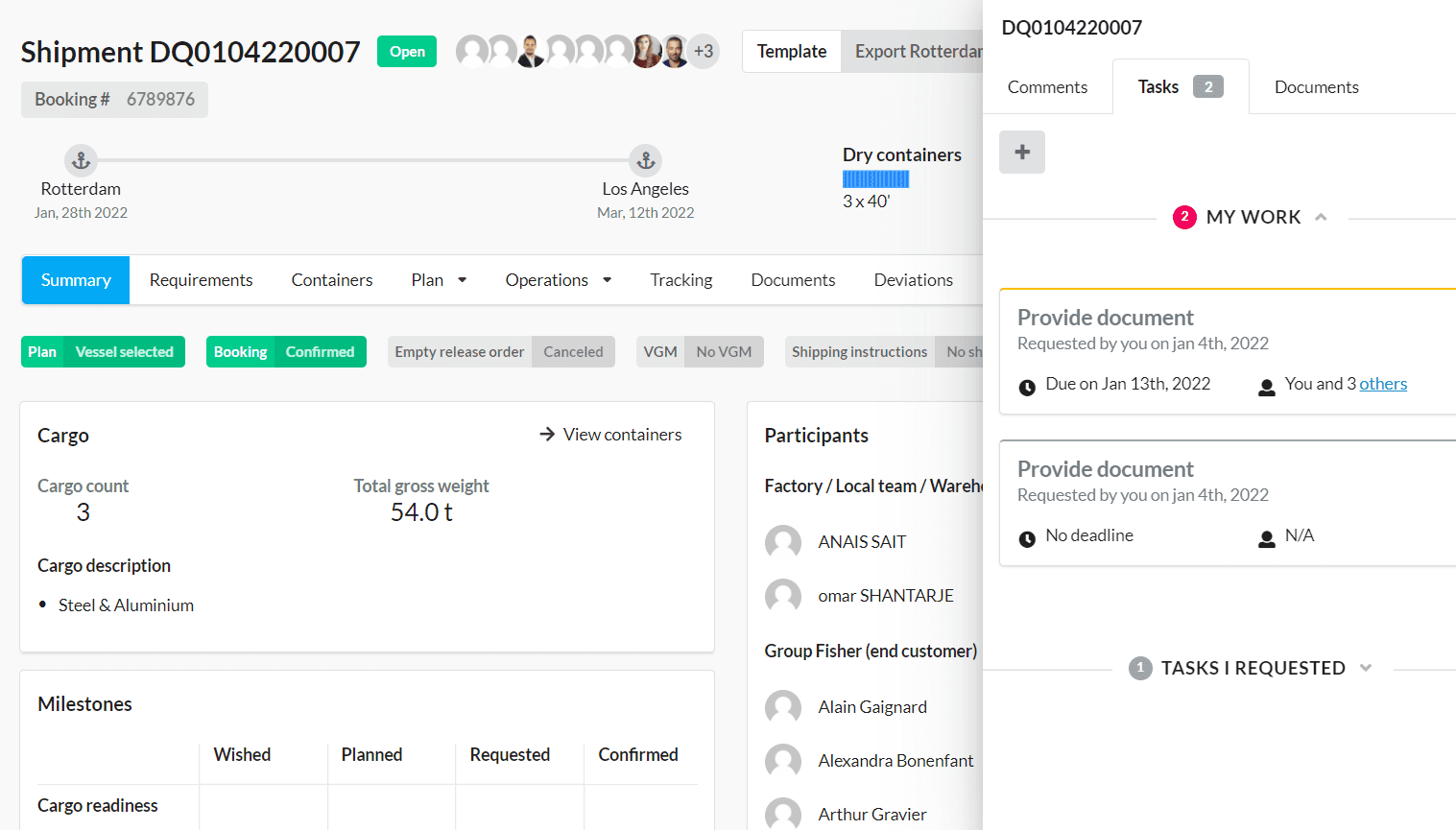The height and width of the screenshot is (830, 1456).
Task: Open Provide document card with No deadline
Action: click(x=1228, y=503)
